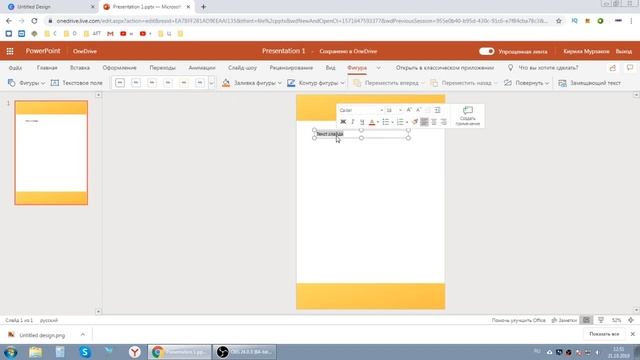
Task: Switch to the Переходы tab
Action: point(162,68)
